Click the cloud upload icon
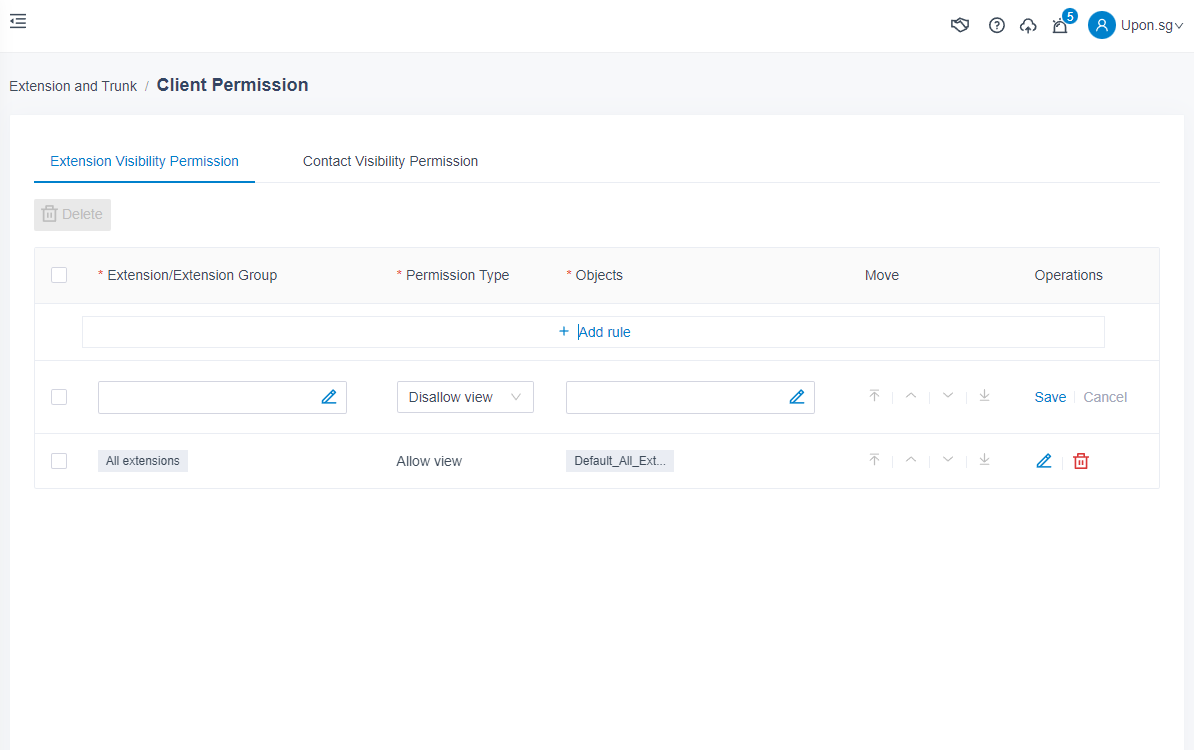 click(x=1028, y=26)
